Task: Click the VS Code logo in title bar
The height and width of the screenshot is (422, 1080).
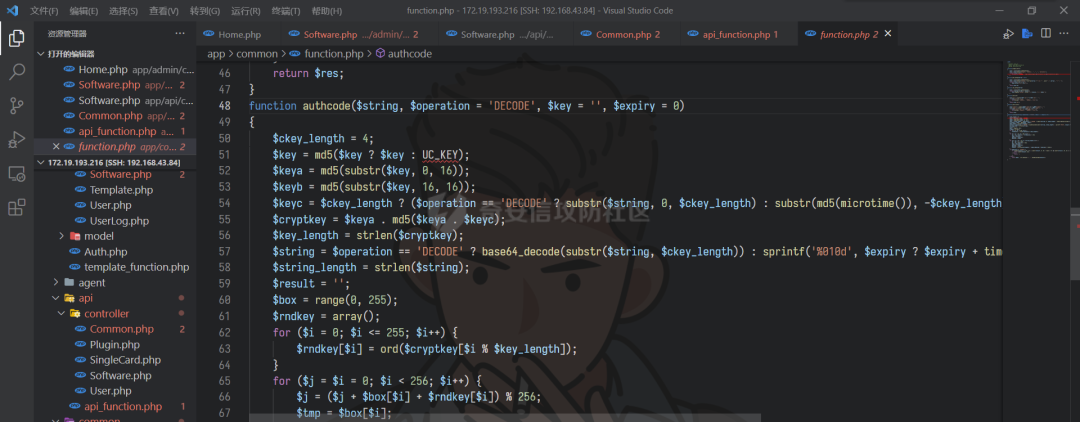Action: [12, 10]
